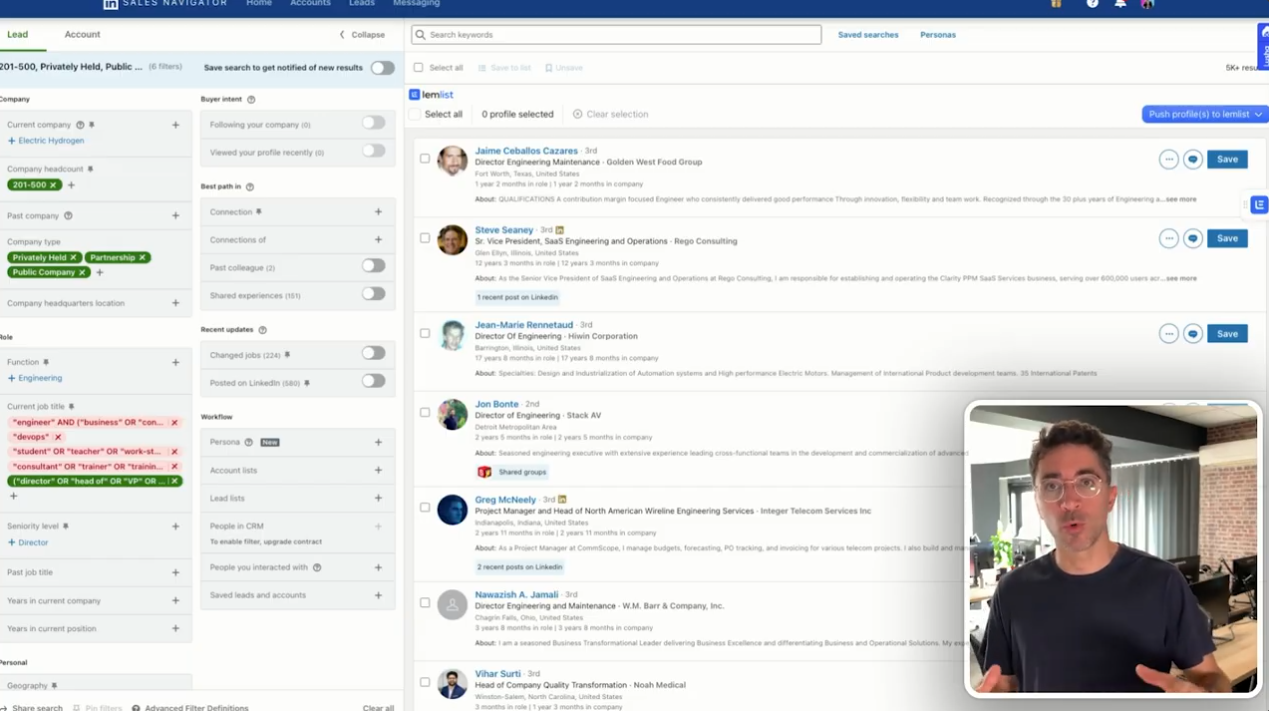Open more options for Jaime Ceballos Cazares

(1169, 159)
